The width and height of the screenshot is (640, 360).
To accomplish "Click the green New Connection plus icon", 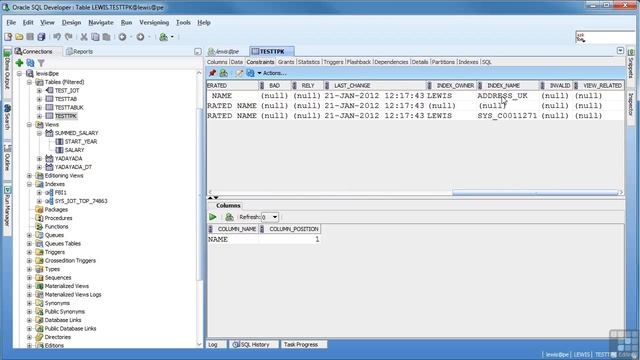I will click(19, 63).
